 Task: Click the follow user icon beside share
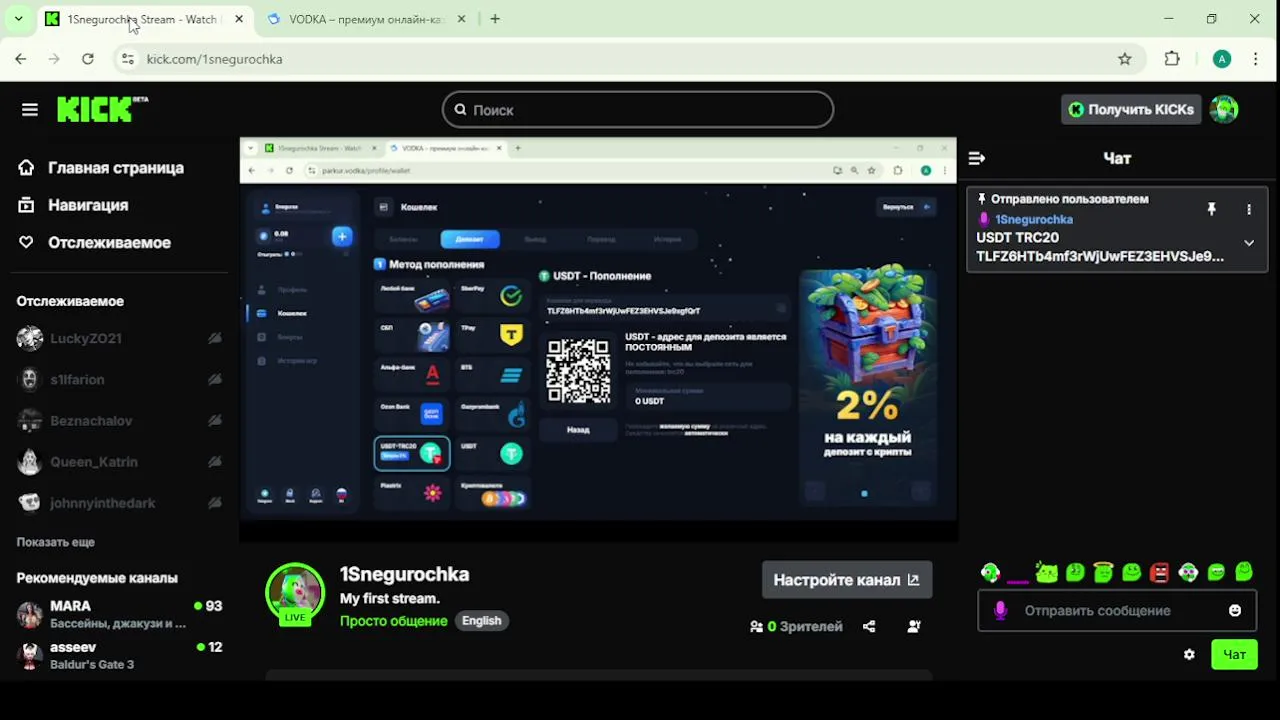[x=914, y=626]
